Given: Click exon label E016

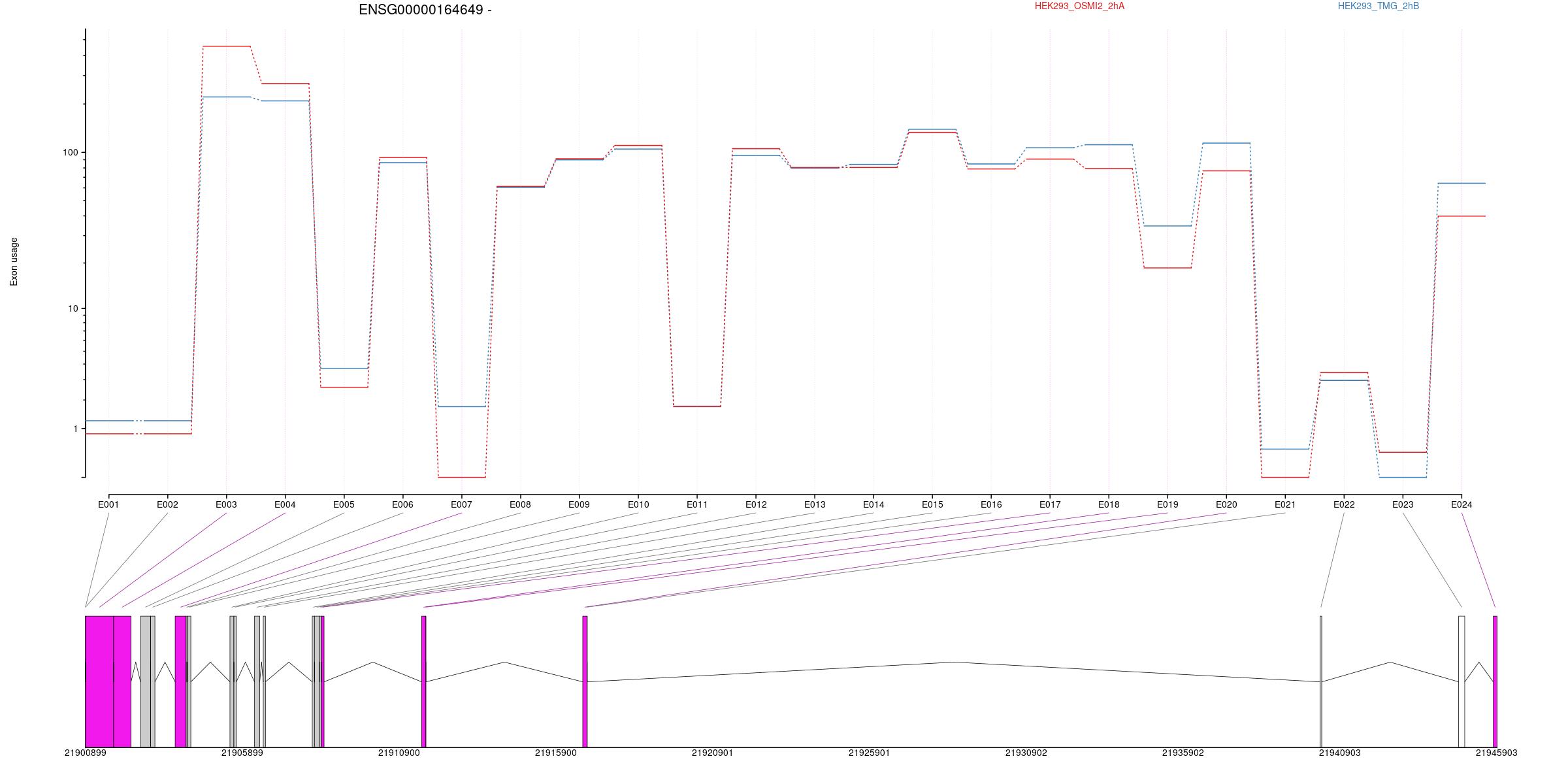Looking at the screenshot, I should click(991, 504).
